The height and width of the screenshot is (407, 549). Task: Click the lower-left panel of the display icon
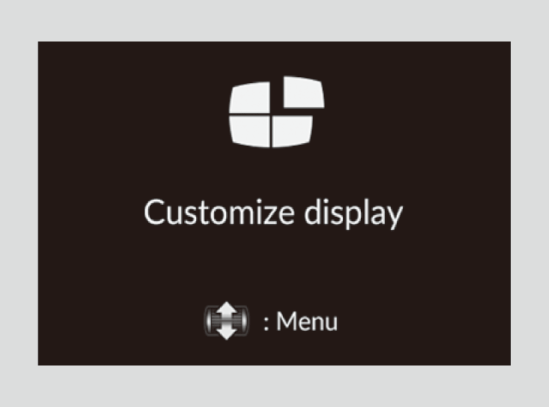[250, 132]
